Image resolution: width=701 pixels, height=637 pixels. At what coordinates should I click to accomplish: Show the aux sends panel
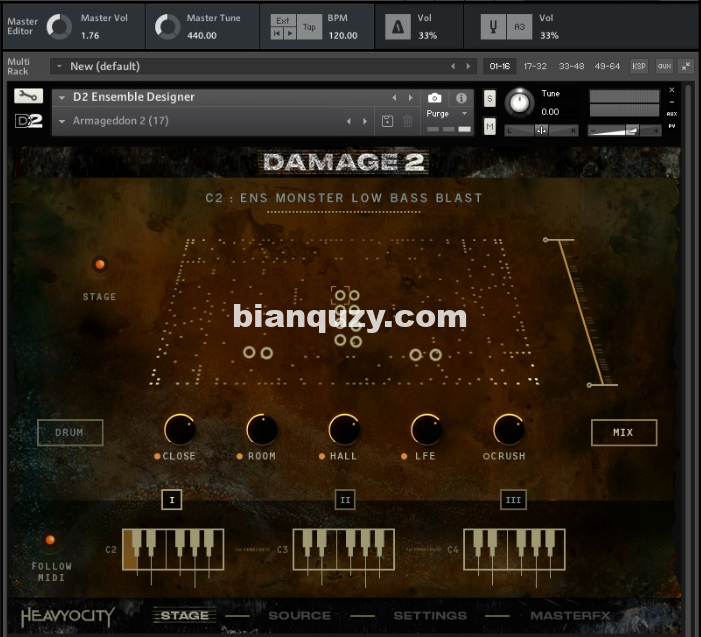click(664, 66)
